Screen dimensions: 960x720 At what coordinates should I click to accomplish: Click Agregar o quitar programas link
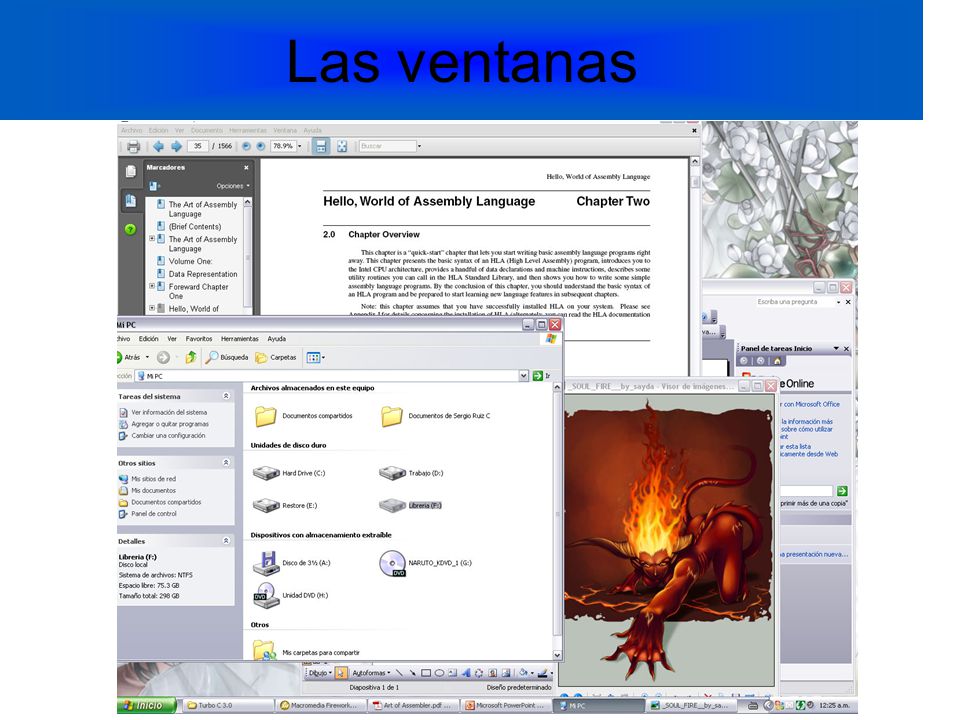170,424
